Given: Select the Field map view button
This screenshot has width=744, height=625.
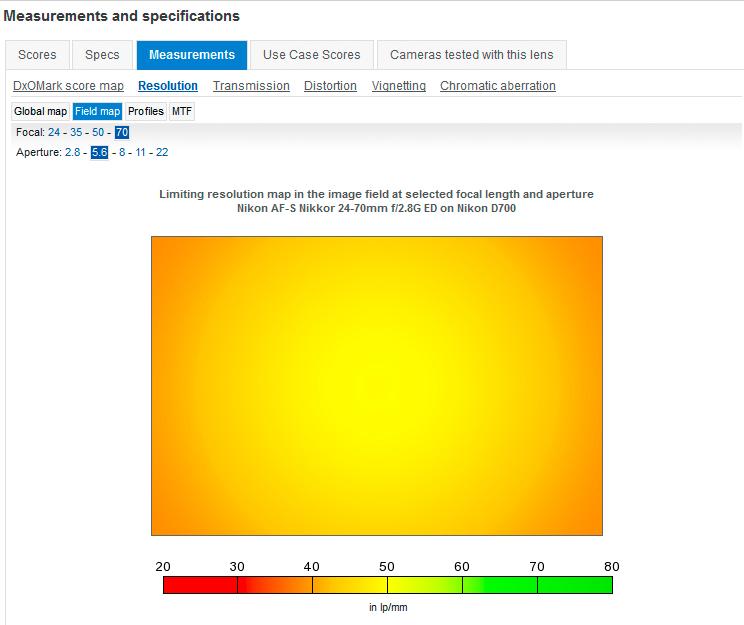Looking at the screenshot, I should 97,112.
